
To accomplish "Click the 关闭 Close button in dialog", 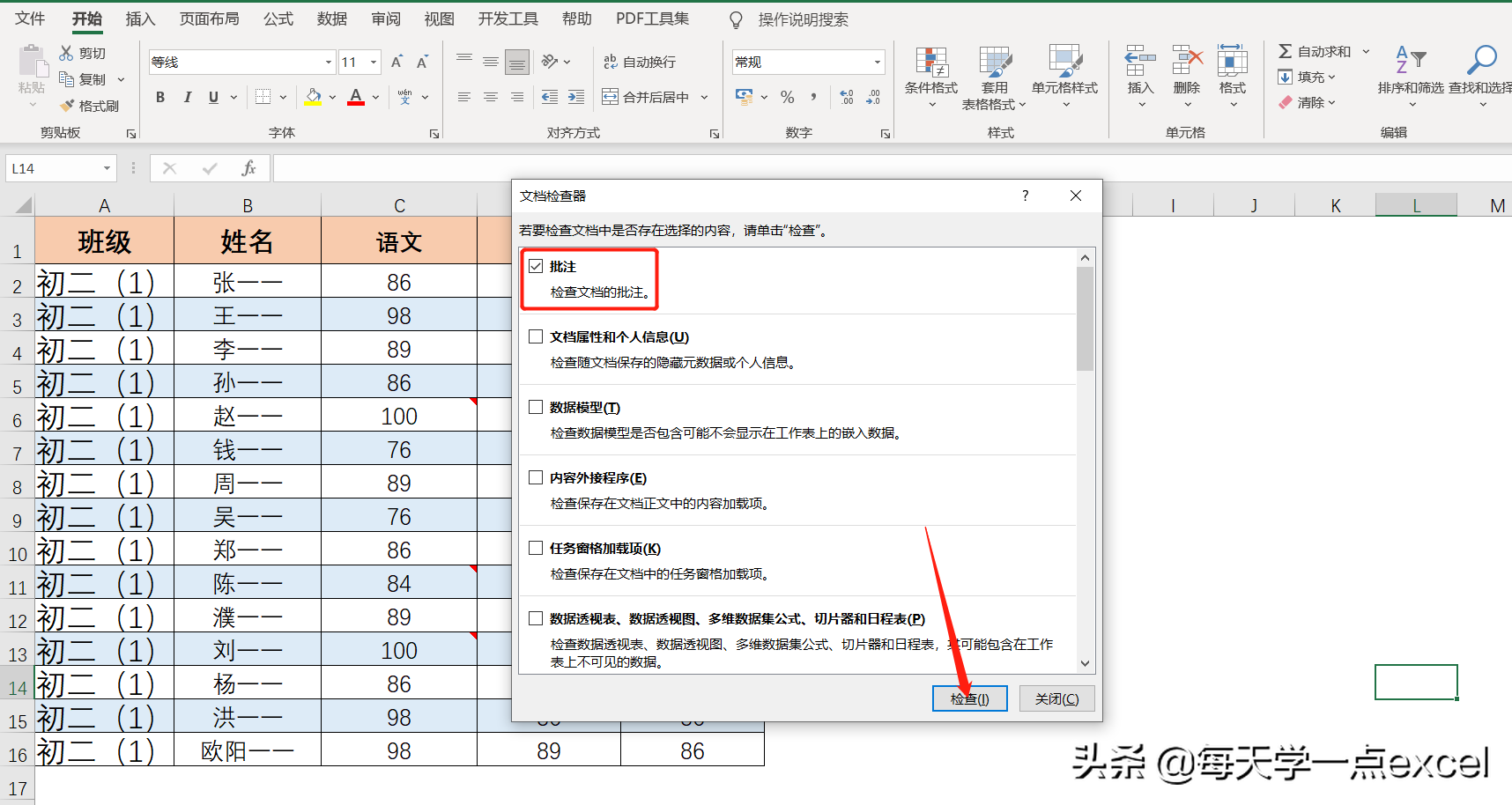I will pyautogui.click(x=1056, y=698).
